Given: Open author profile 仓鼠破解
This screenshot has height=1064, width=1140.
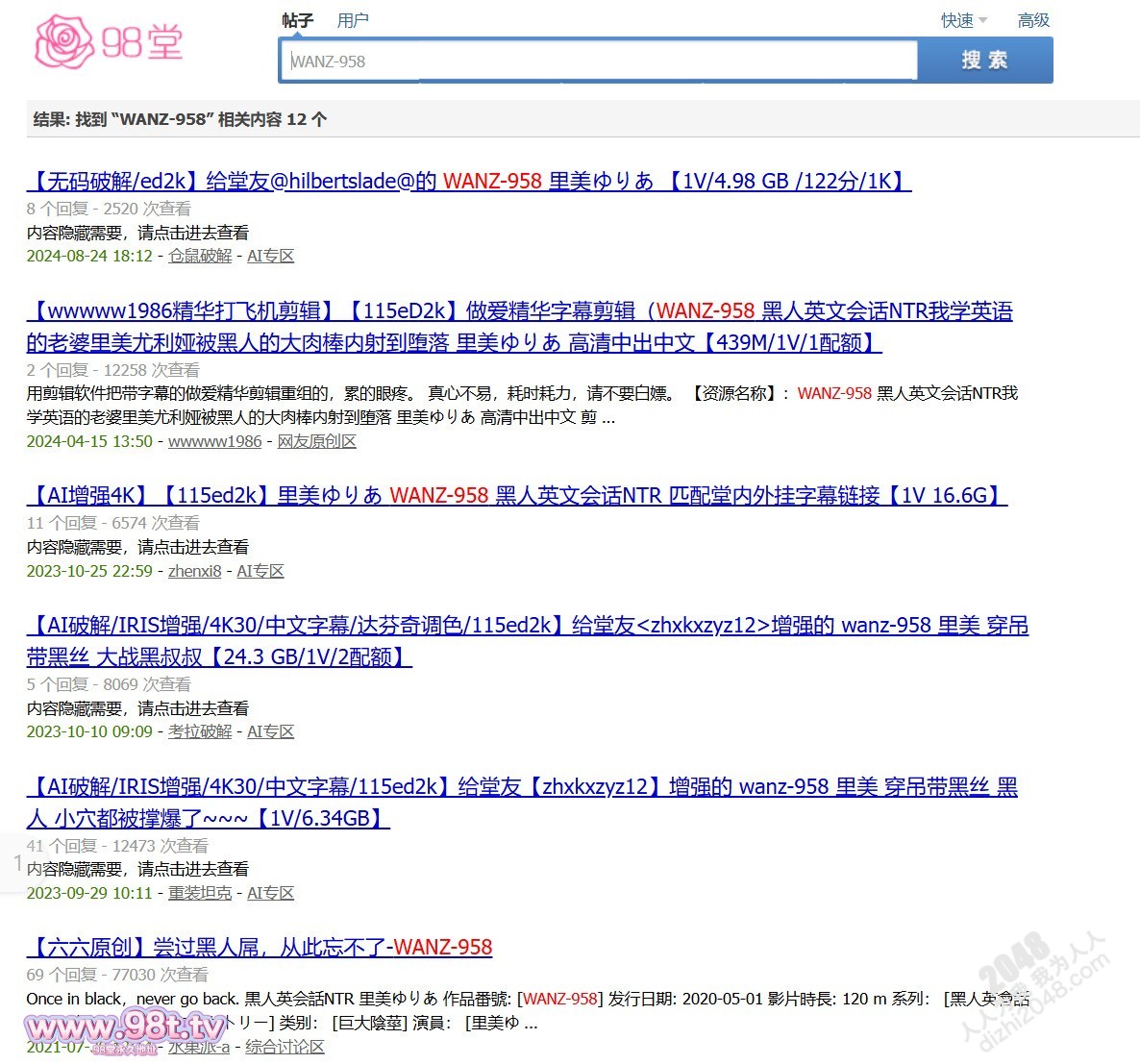Looking at the screenshot, I should pyautogui.click(x=200, y=256).
